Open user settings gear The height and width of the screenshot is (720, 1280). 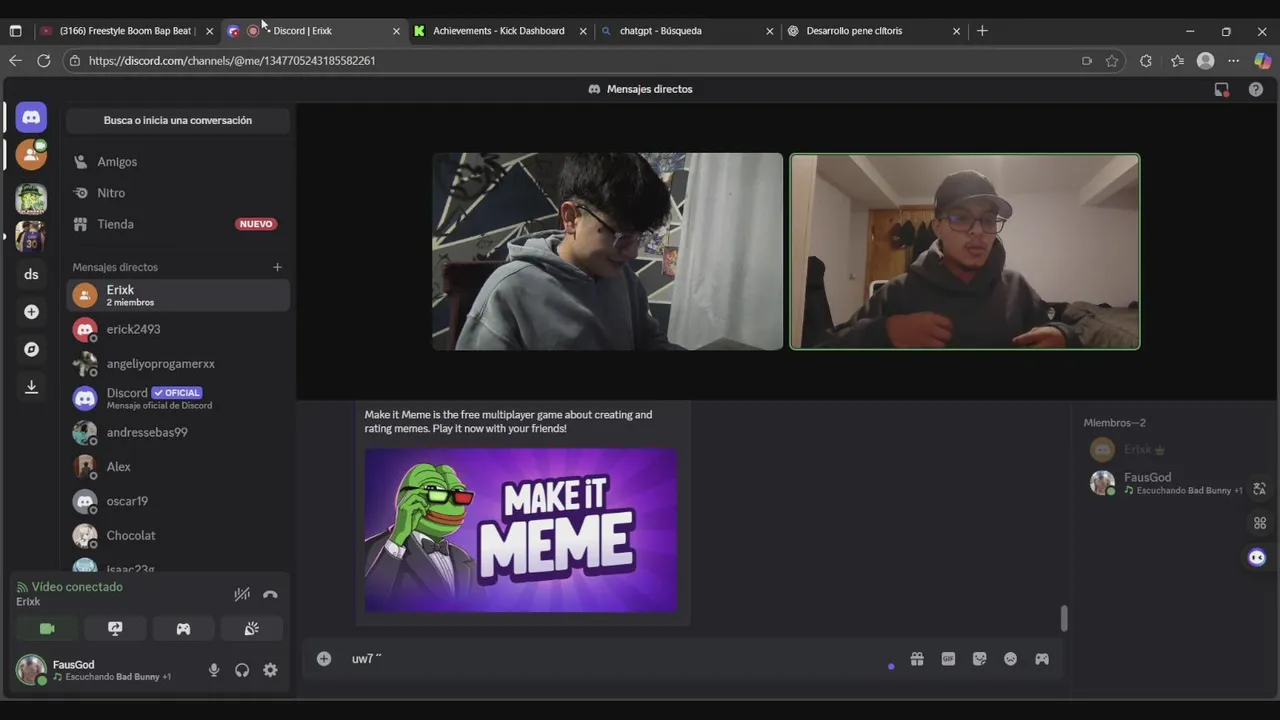tap(270, 670)
